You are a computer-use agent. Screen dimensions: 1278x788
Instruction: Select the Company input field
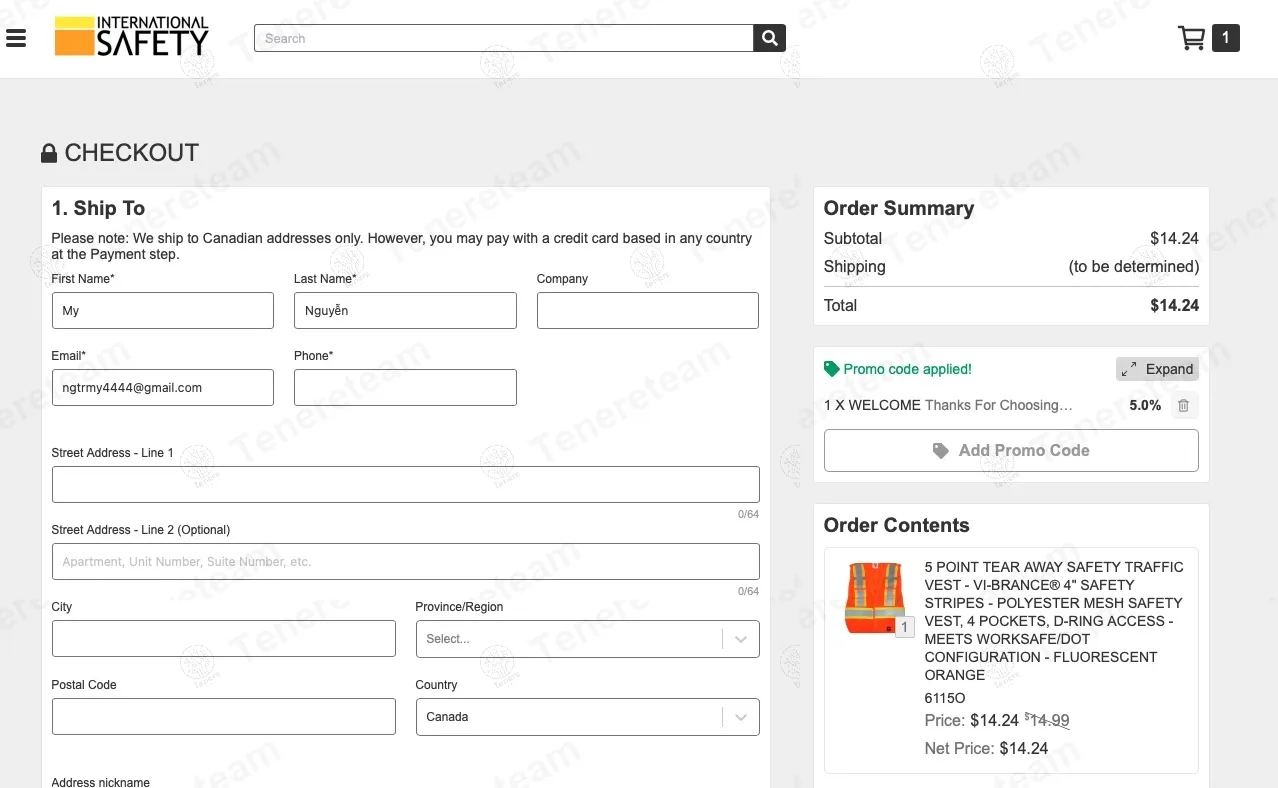(647, 311)
